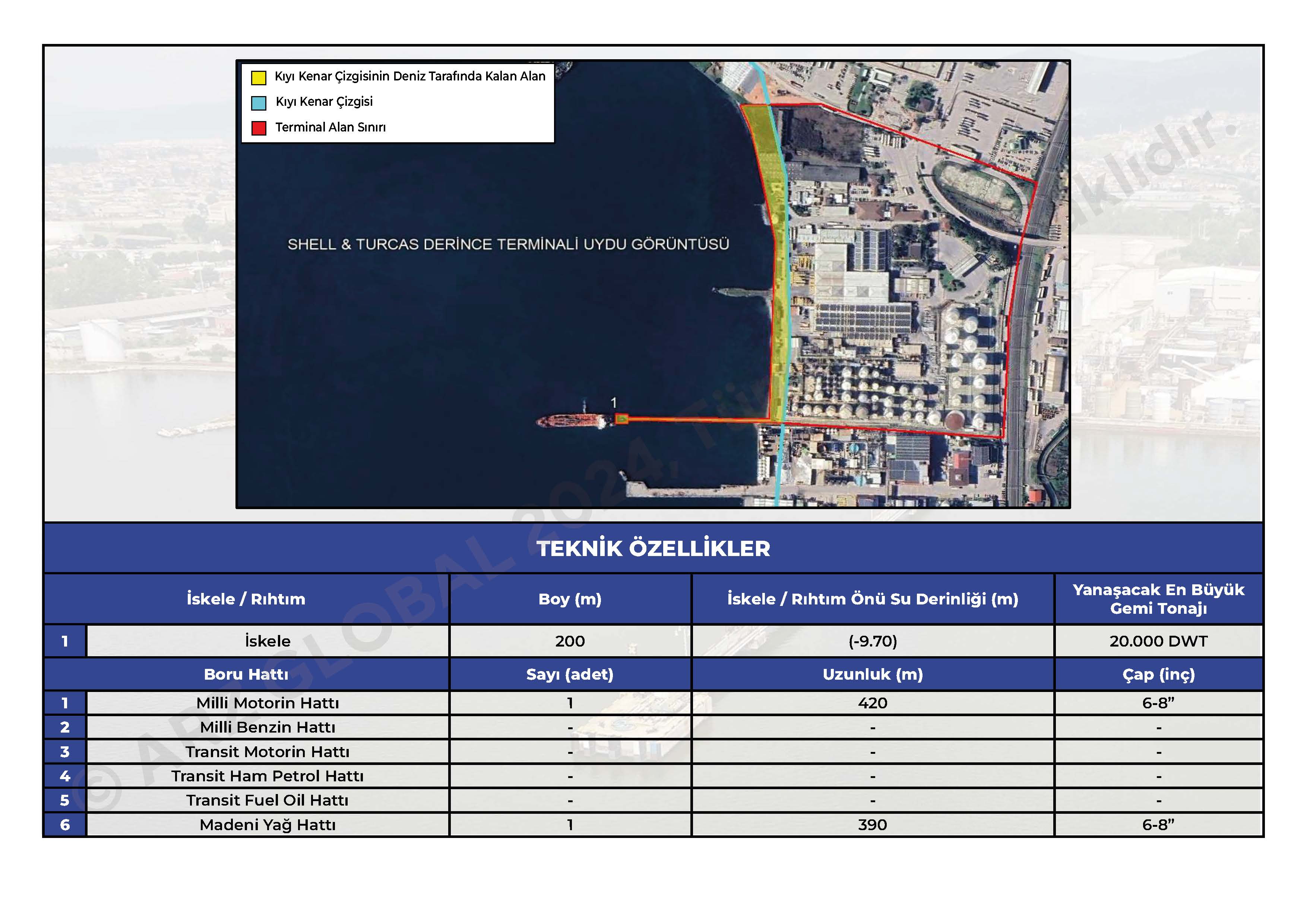
Task: Click the 'Uzunluk (m)' header
Action: tap(873, 674)
